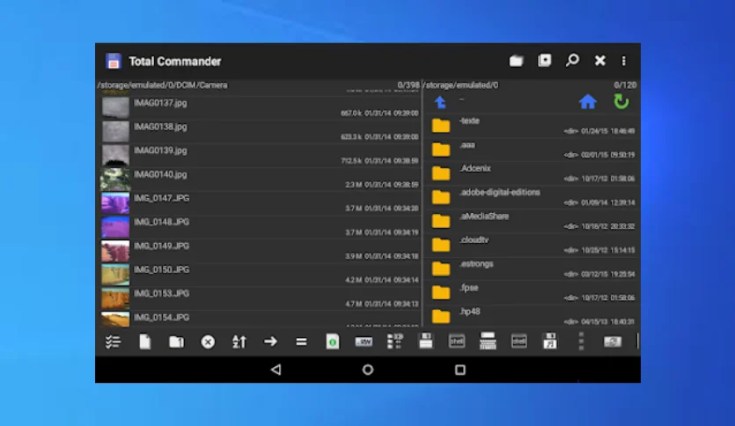
Task: Select the IMAG0139.jpg thumbnail
Action: pyautogui.click(x=115, y=155)
